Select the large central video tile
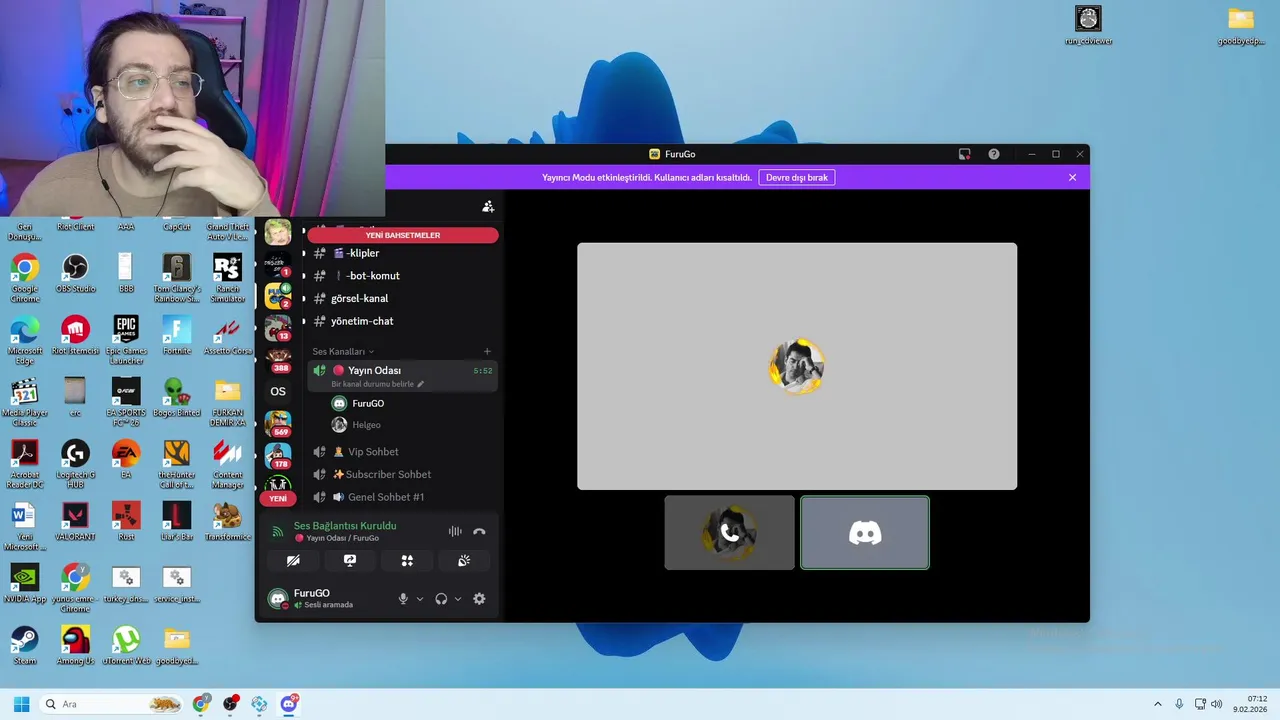 [797, 366]
